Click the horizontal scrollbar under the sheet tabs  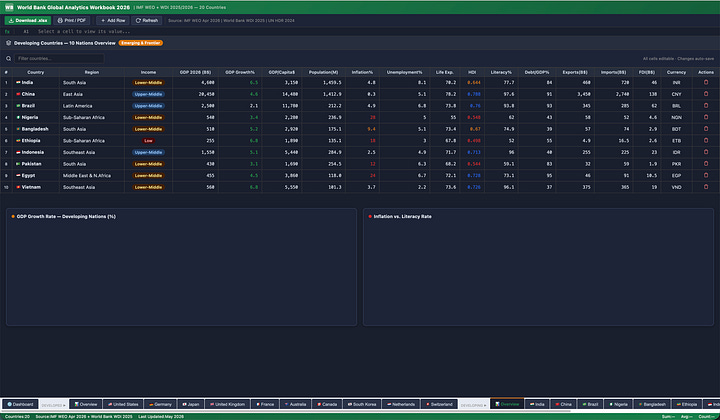point(285,411)
